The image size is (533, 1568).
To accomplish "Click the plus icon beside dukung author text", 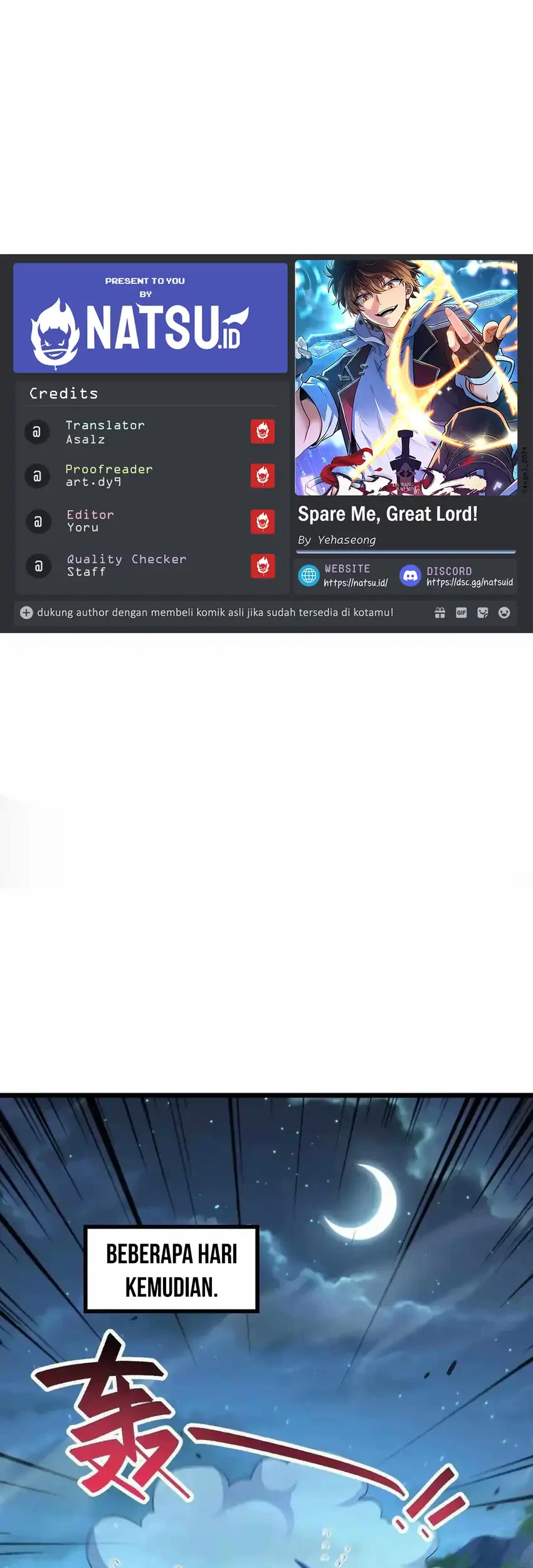I will pos(26,613).
